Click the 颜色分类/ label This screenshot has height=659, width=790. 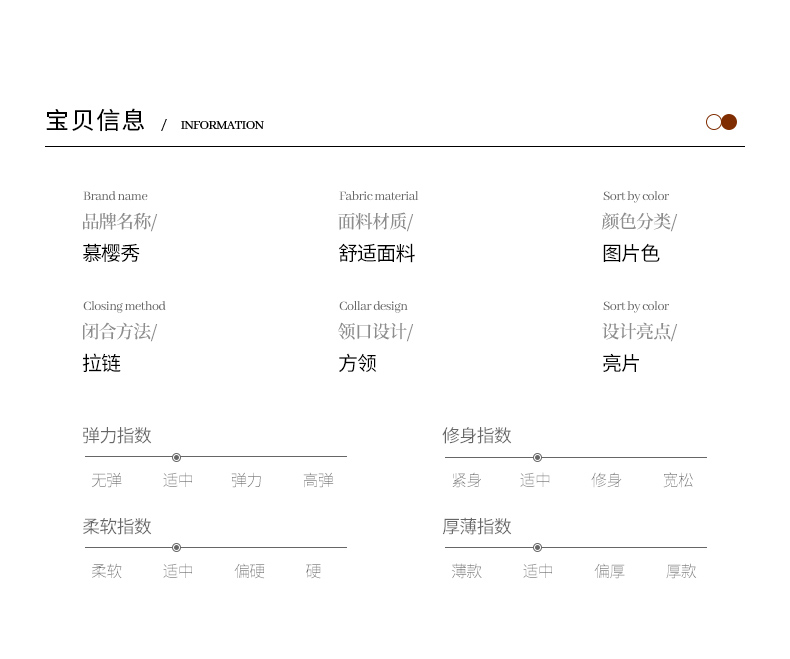click(639, 221)
